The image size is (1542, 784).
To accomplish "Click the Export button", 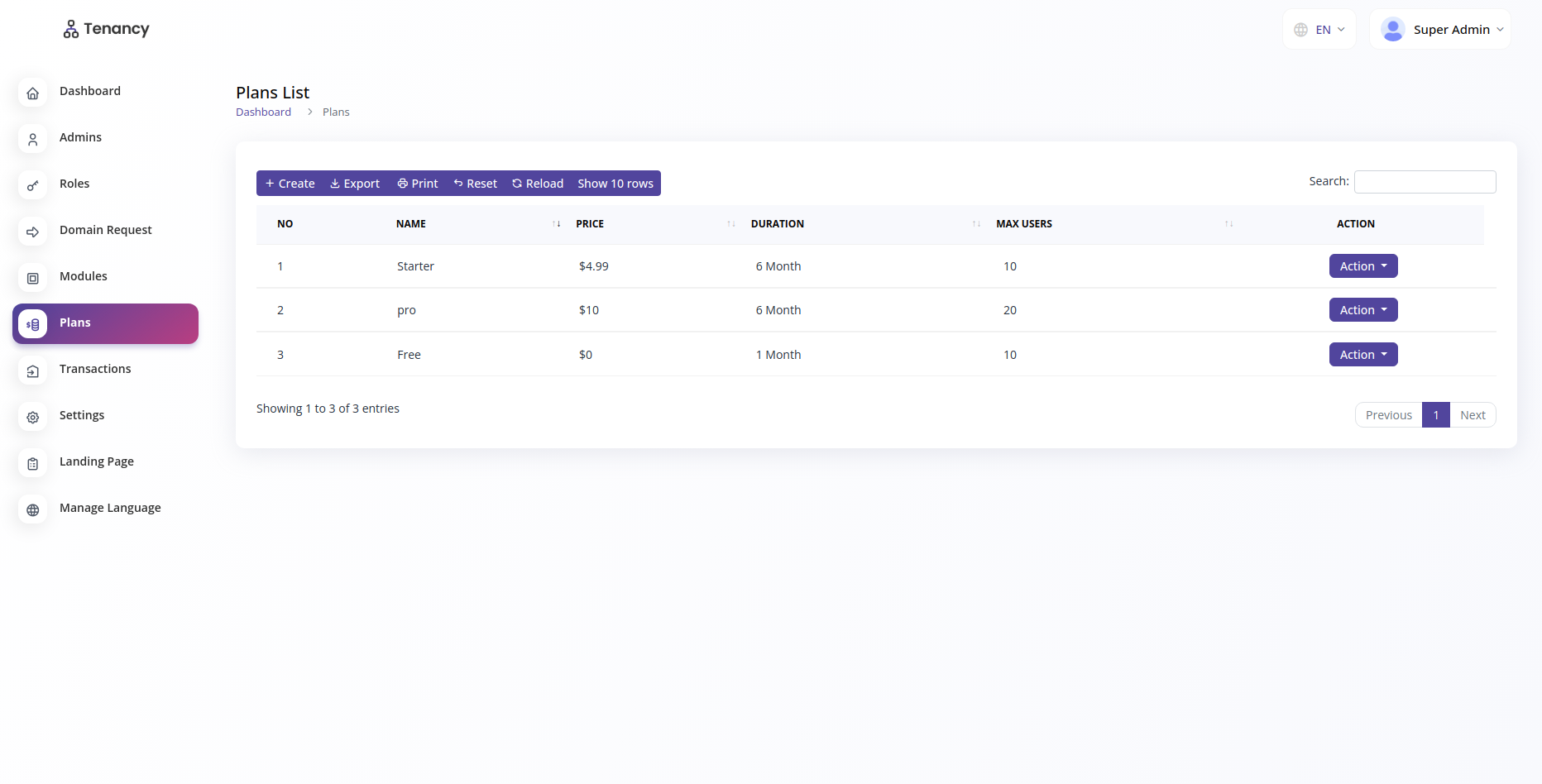I will 355,184.
